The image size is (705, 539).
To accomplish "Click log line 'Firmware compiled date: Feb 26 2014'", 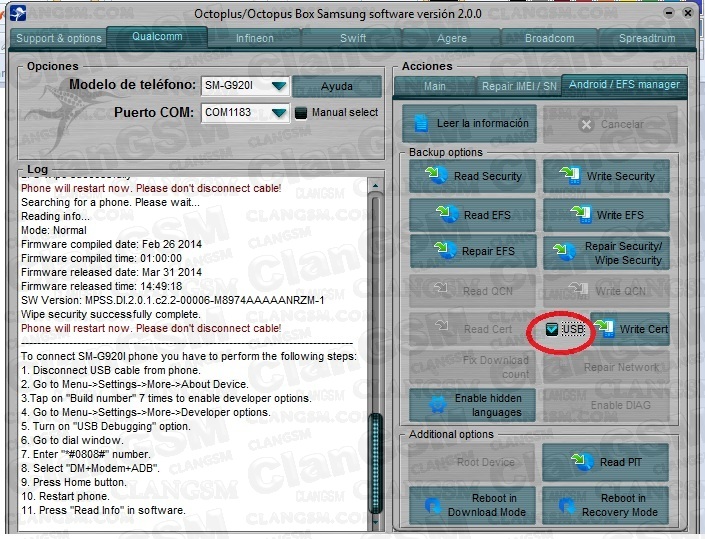I will tap(111, 244).
